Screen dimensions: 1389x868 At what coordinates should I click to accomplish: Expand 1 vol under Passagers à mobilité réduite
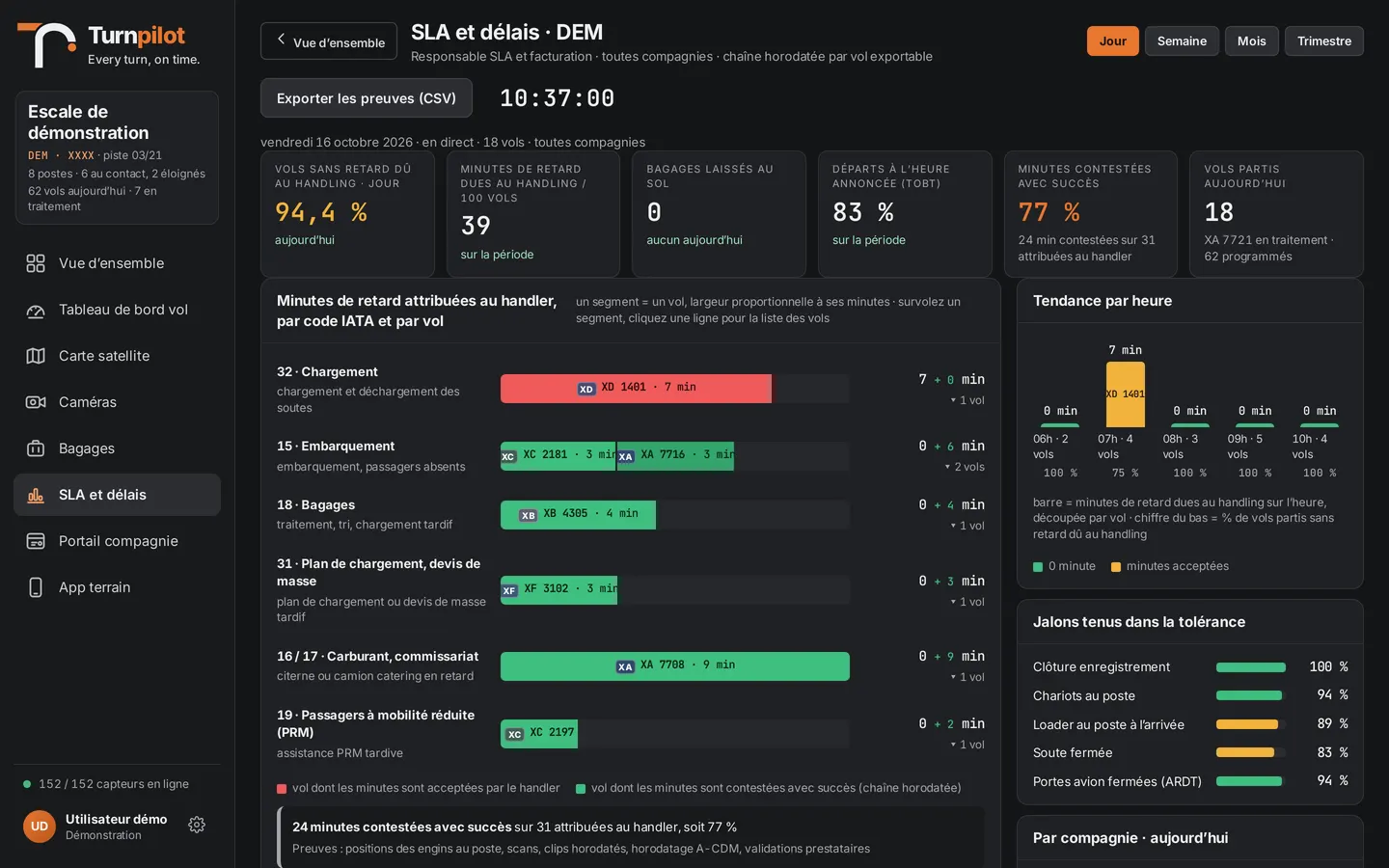(967, 745)
